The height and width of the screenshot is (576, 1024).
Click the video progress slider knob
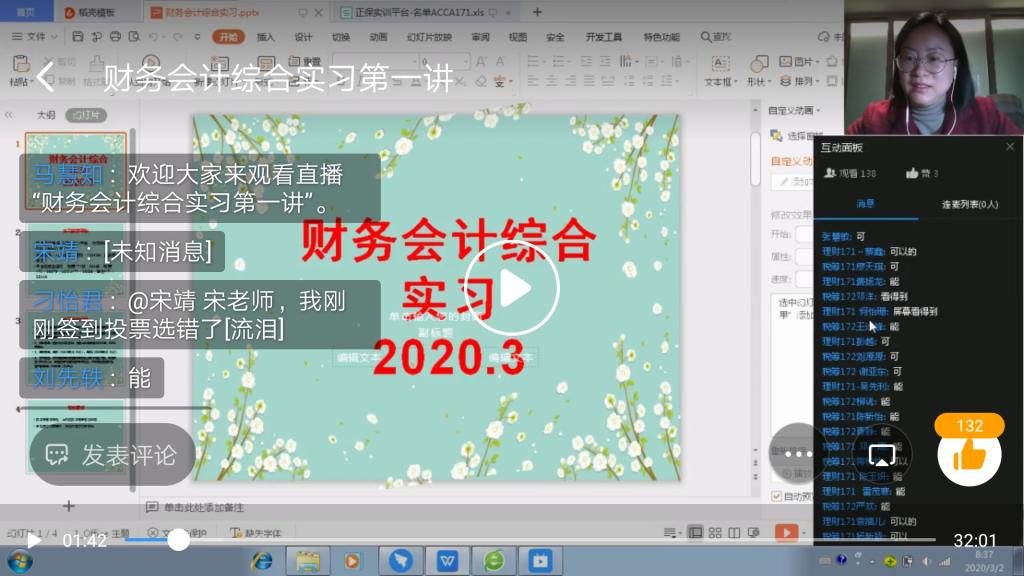click(x=178, y=540)
